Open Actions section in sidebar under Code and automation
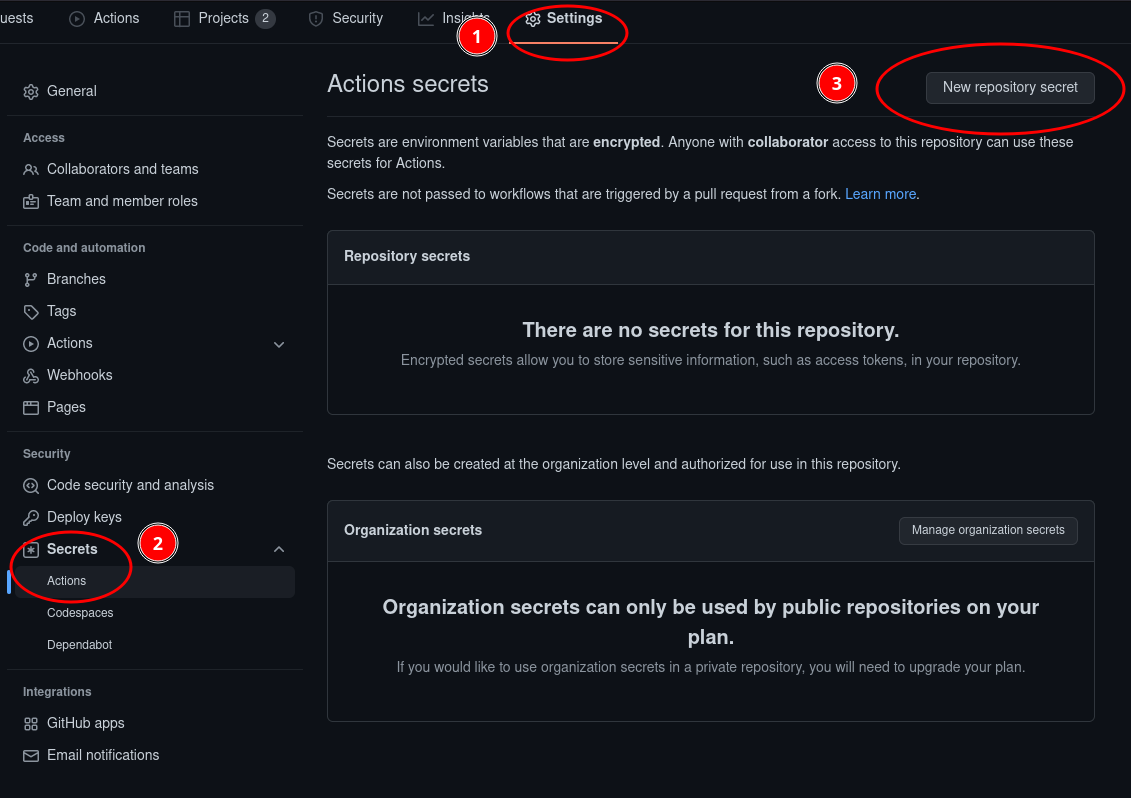The height and width of the screenshot is (798, 1131). pyautogui.click(x=69, y=343)
